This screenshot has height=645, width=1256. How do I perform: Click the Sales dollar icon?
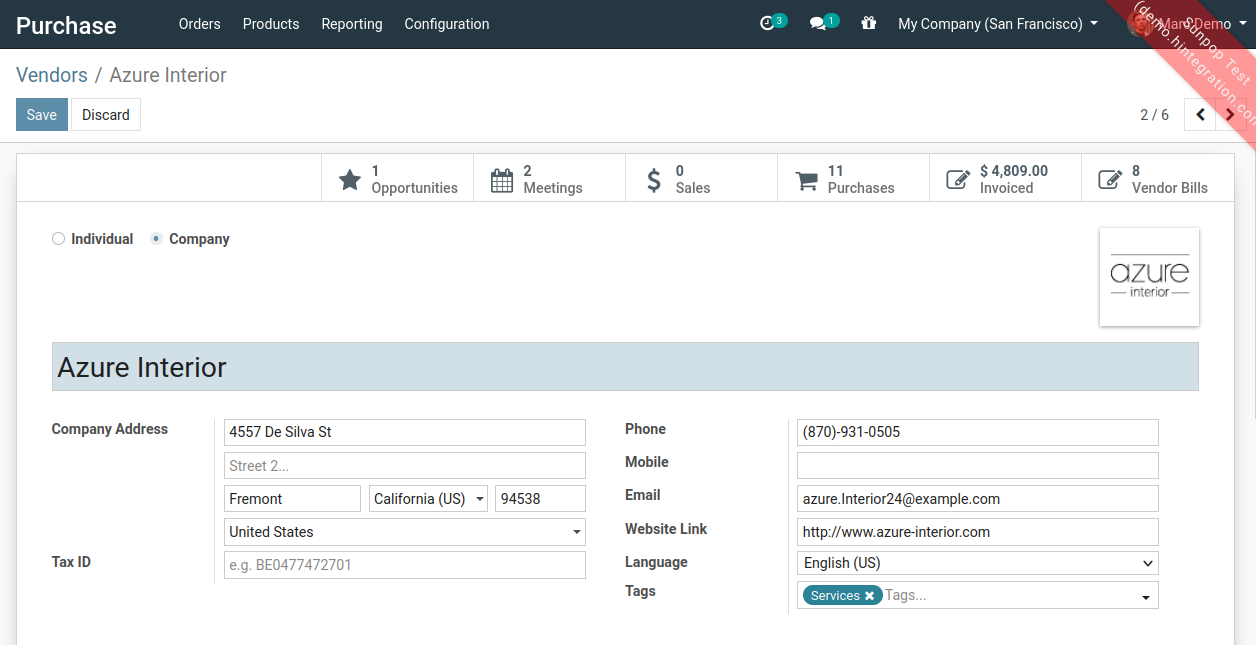pos(654,180)
